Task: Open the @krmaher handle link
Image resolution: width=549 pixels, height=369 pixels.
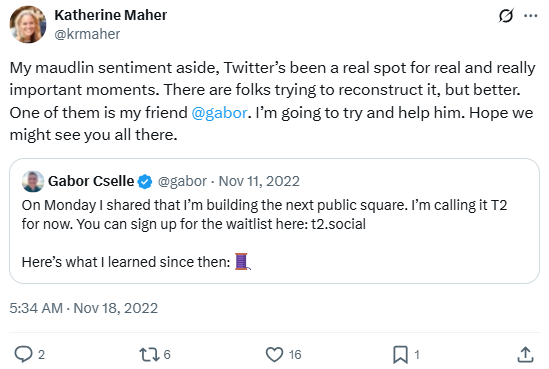Action: [x=87, y=34]
